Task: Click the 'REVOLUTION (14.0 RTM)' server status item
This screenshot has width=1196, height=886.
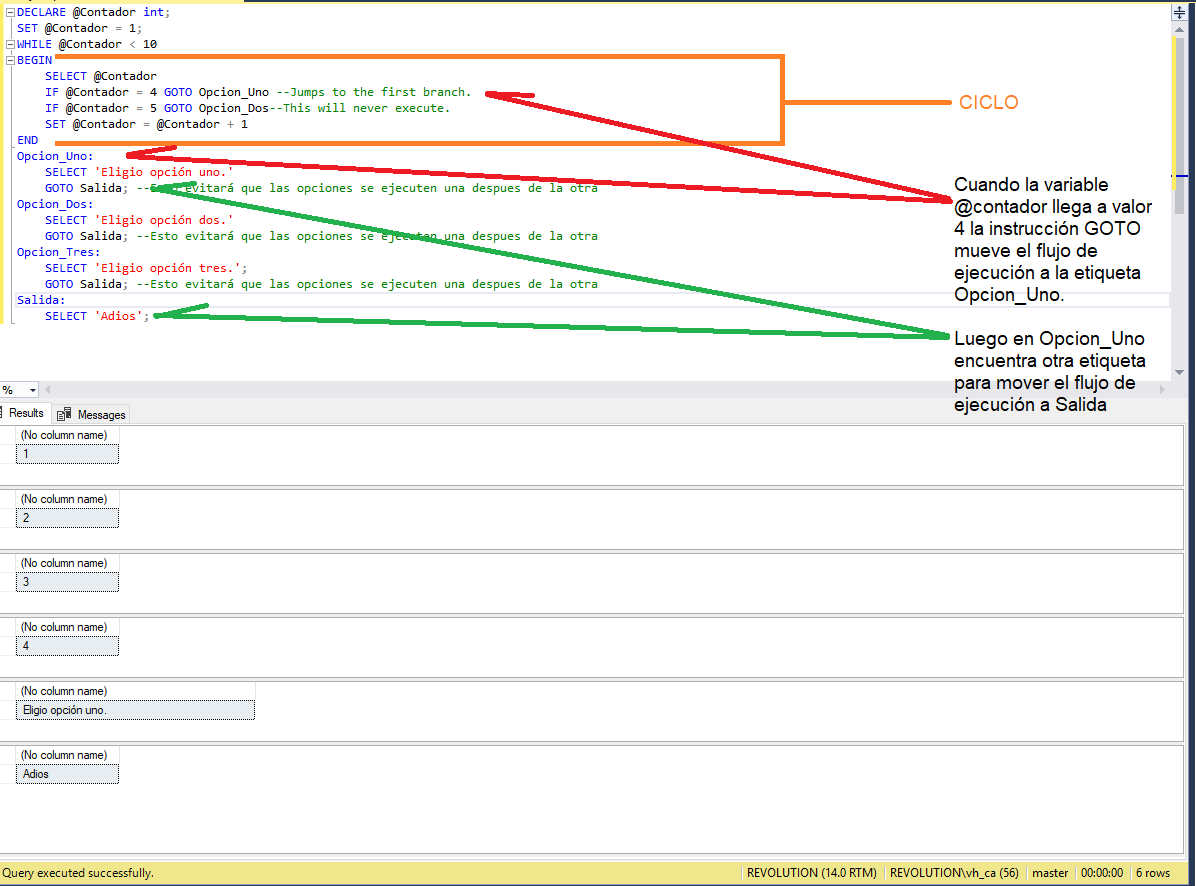Action: (812, 873)
